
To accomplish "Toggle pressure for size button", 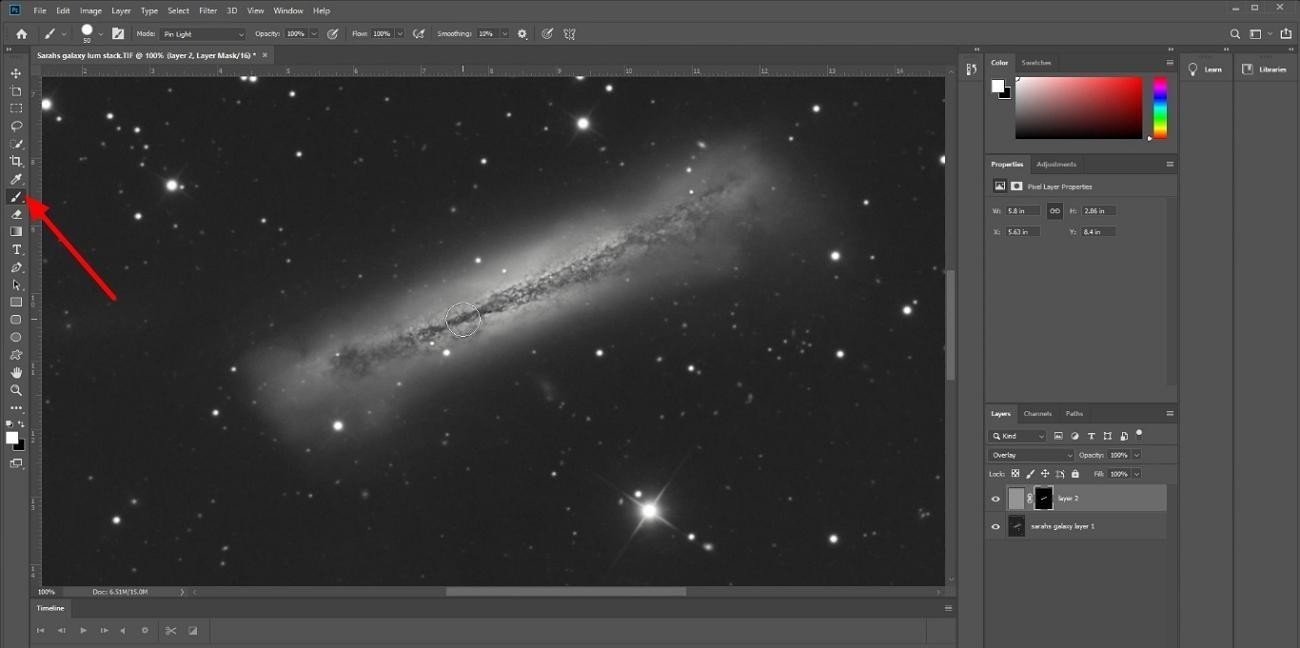I will (x=547, y=34).
